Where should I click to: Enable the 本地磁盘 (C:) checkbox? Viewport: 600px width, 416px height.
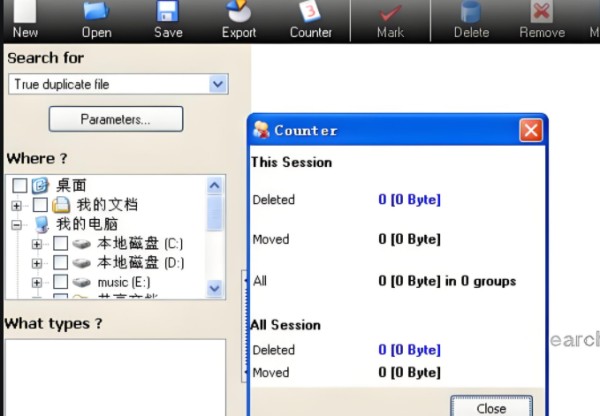click(x=60, y=243)
